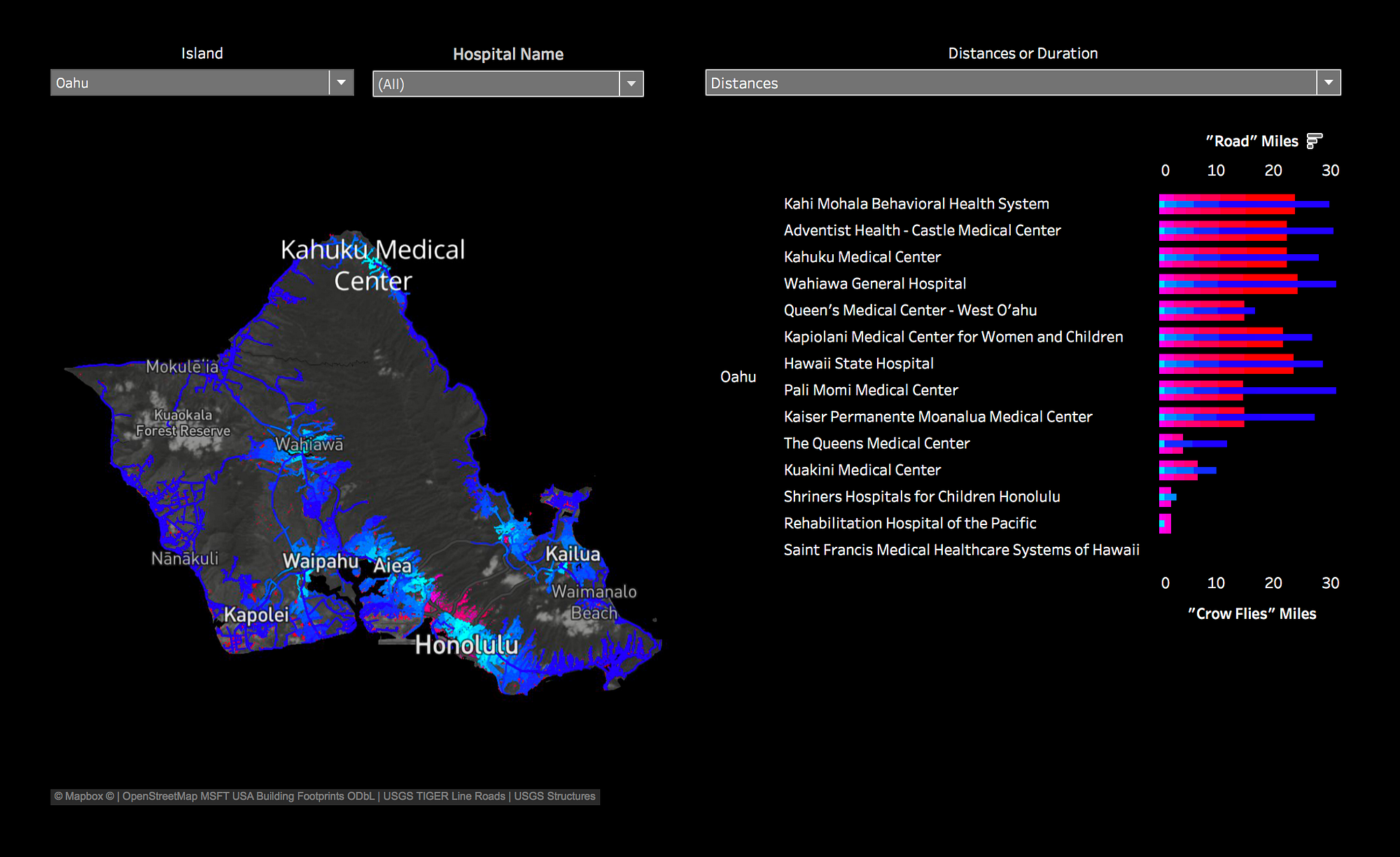
Task: Select Kahi Mohala Behavioral Health System label
Action: point(916,204)
